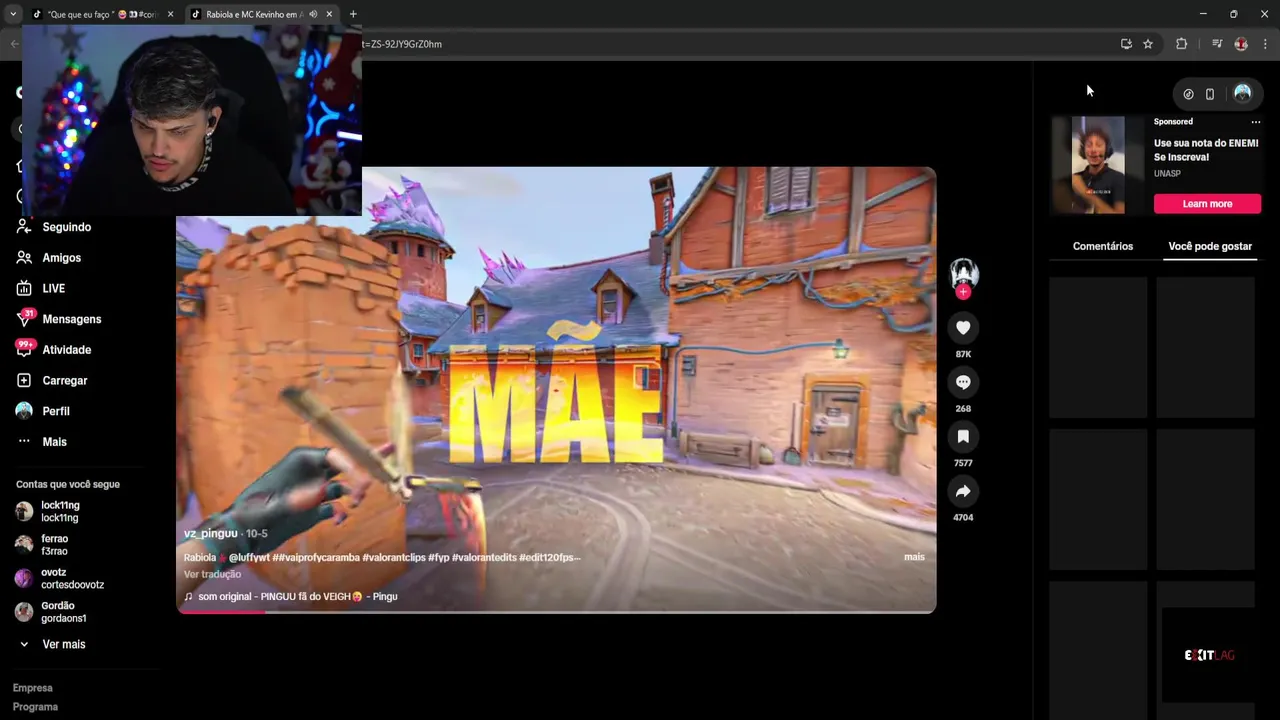Click the ExitLag suggested video thumbnail
1280x720 pixels.
(x=1208, y=655)
